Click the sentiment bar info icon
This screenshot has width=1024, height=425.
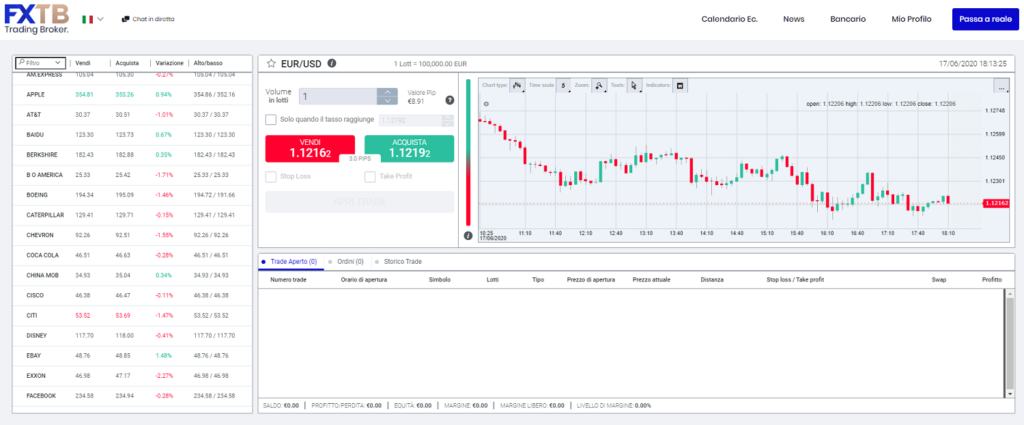point(468,236)
